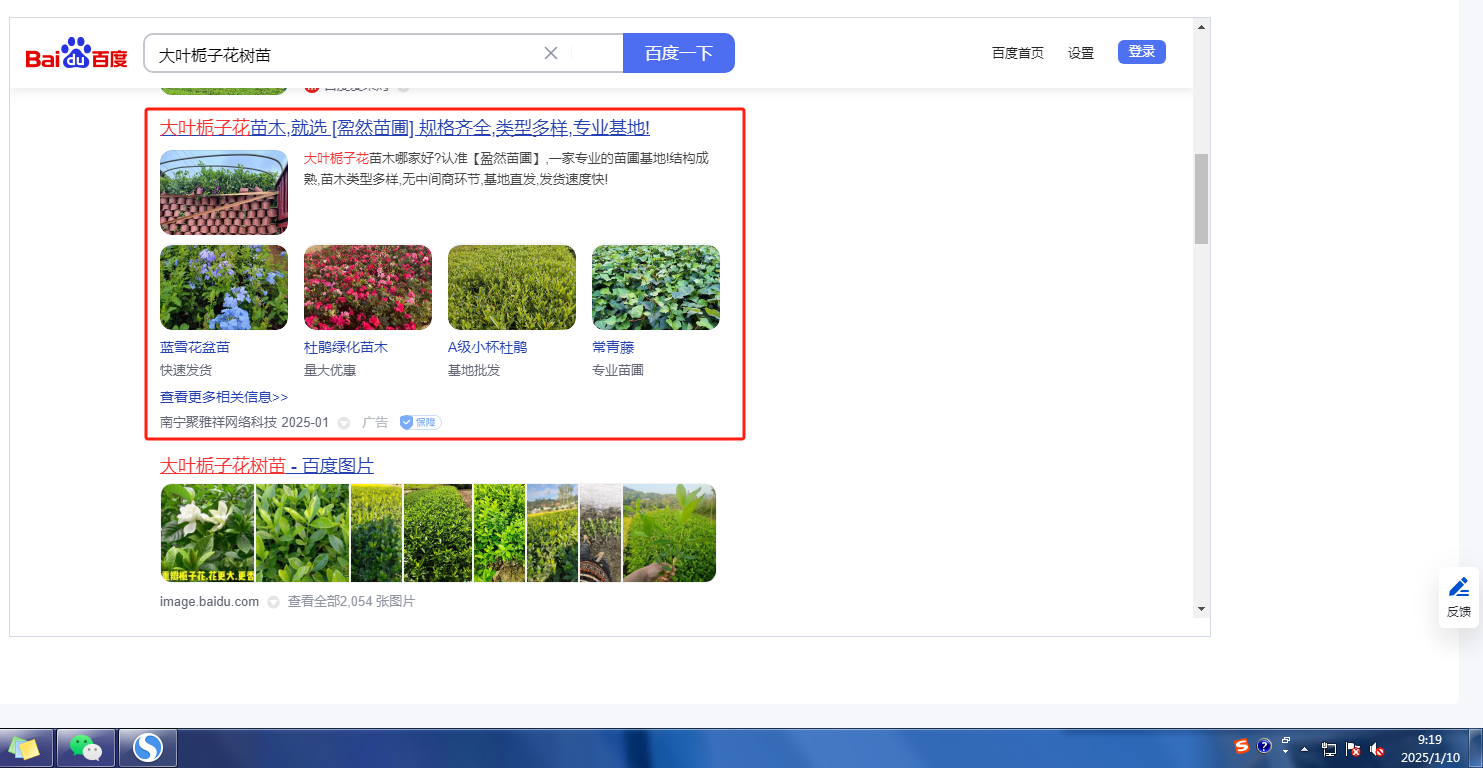Open WeChat from the taskbar
The height and width of the screenshot is (768, 1483).
coord(87,747)
